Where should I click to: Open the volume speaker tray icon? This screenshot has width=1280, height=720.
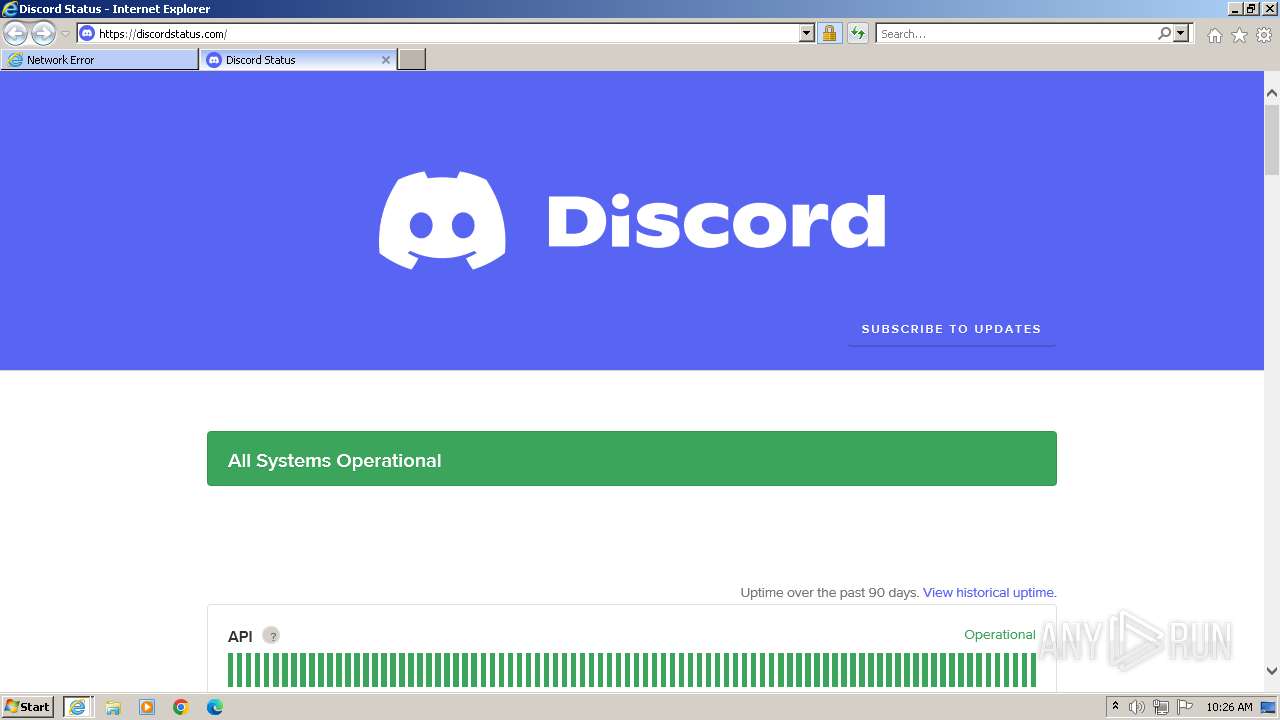tap(1137, 707)
